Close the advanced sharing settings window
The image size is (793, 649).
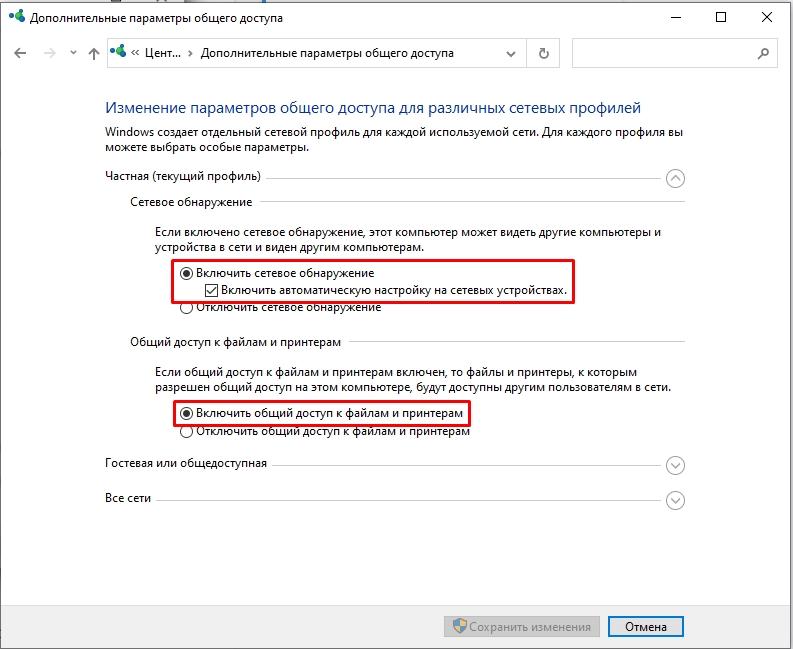[767, 17]
